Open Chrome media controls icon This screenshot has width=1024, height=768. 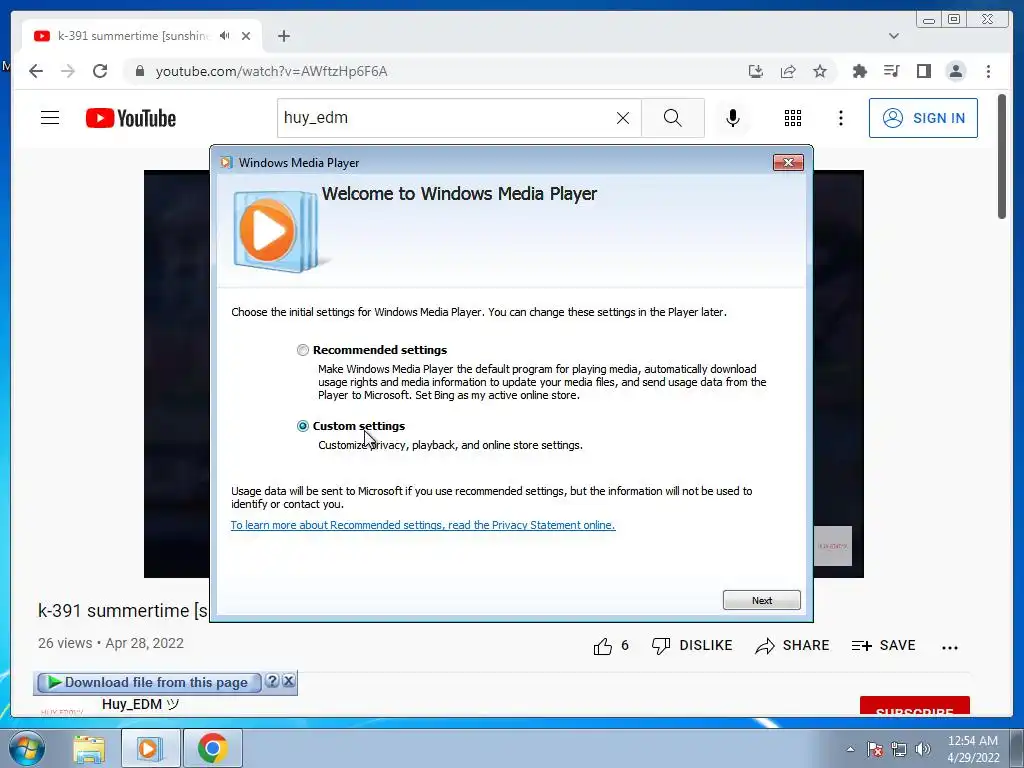(891, 71)
